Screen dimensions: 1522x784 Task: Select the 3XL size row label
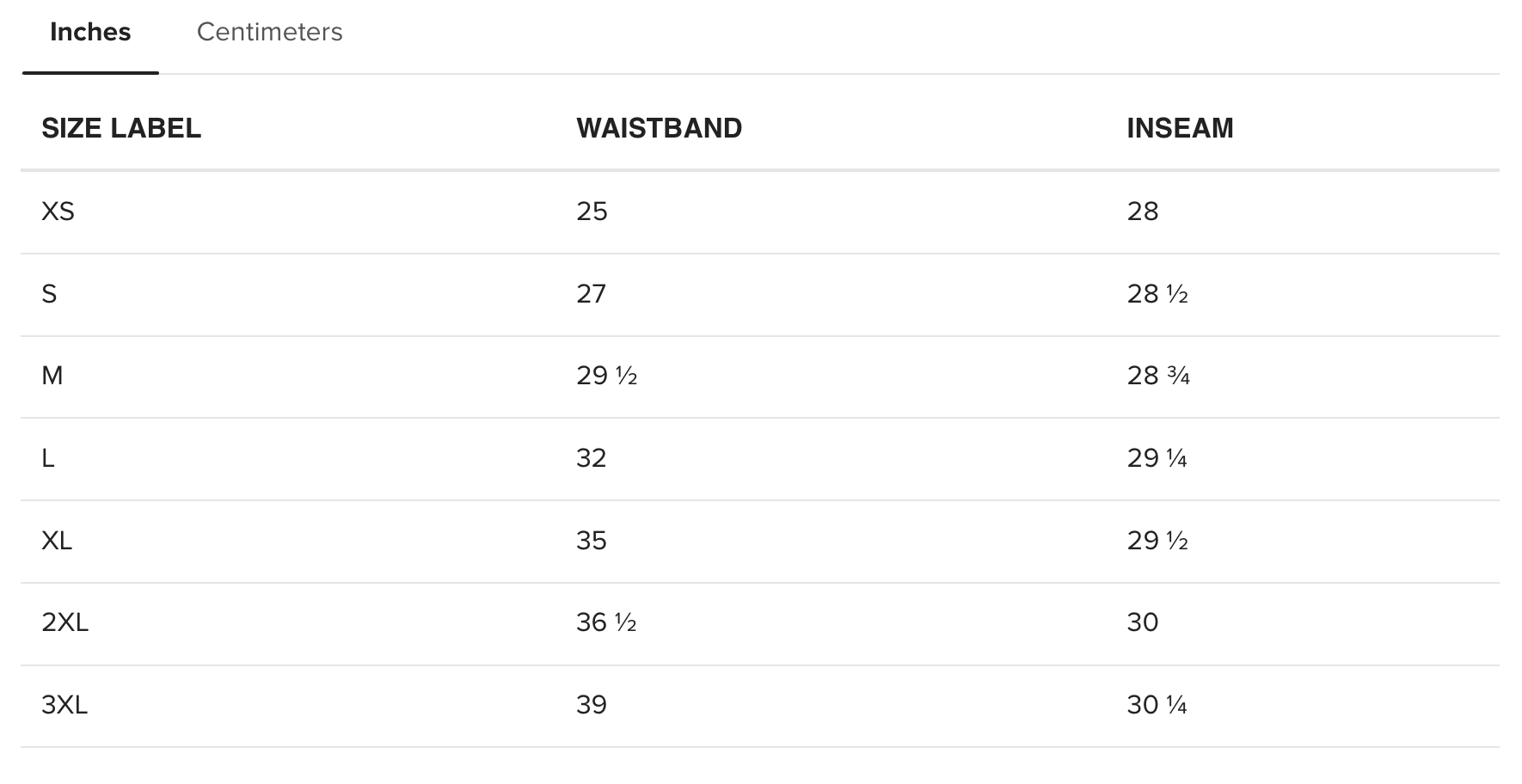(x=64, y=705)
